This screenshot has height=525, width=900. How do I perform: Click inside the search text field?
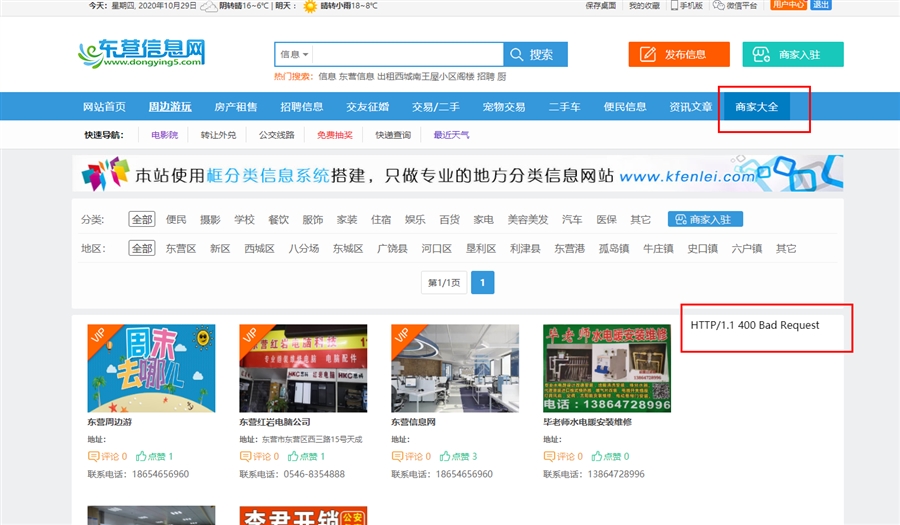408,54
